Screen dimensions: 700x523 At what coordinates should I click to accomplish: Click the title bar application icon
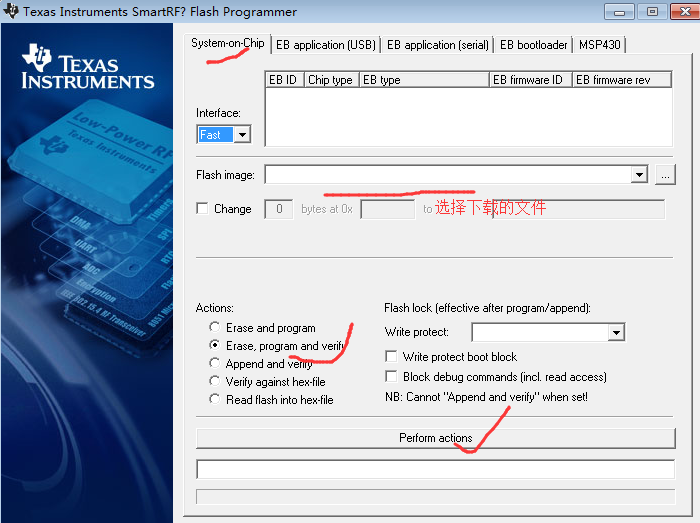pyautogui.click(x=11, y=11)
